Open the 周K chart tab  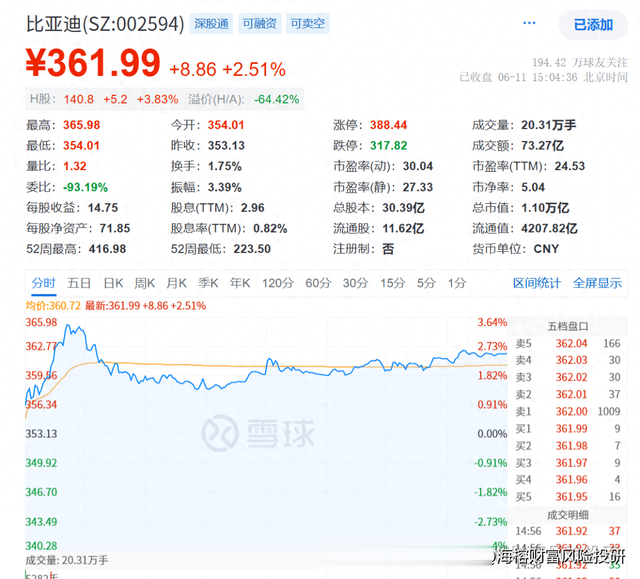(144, 283)
